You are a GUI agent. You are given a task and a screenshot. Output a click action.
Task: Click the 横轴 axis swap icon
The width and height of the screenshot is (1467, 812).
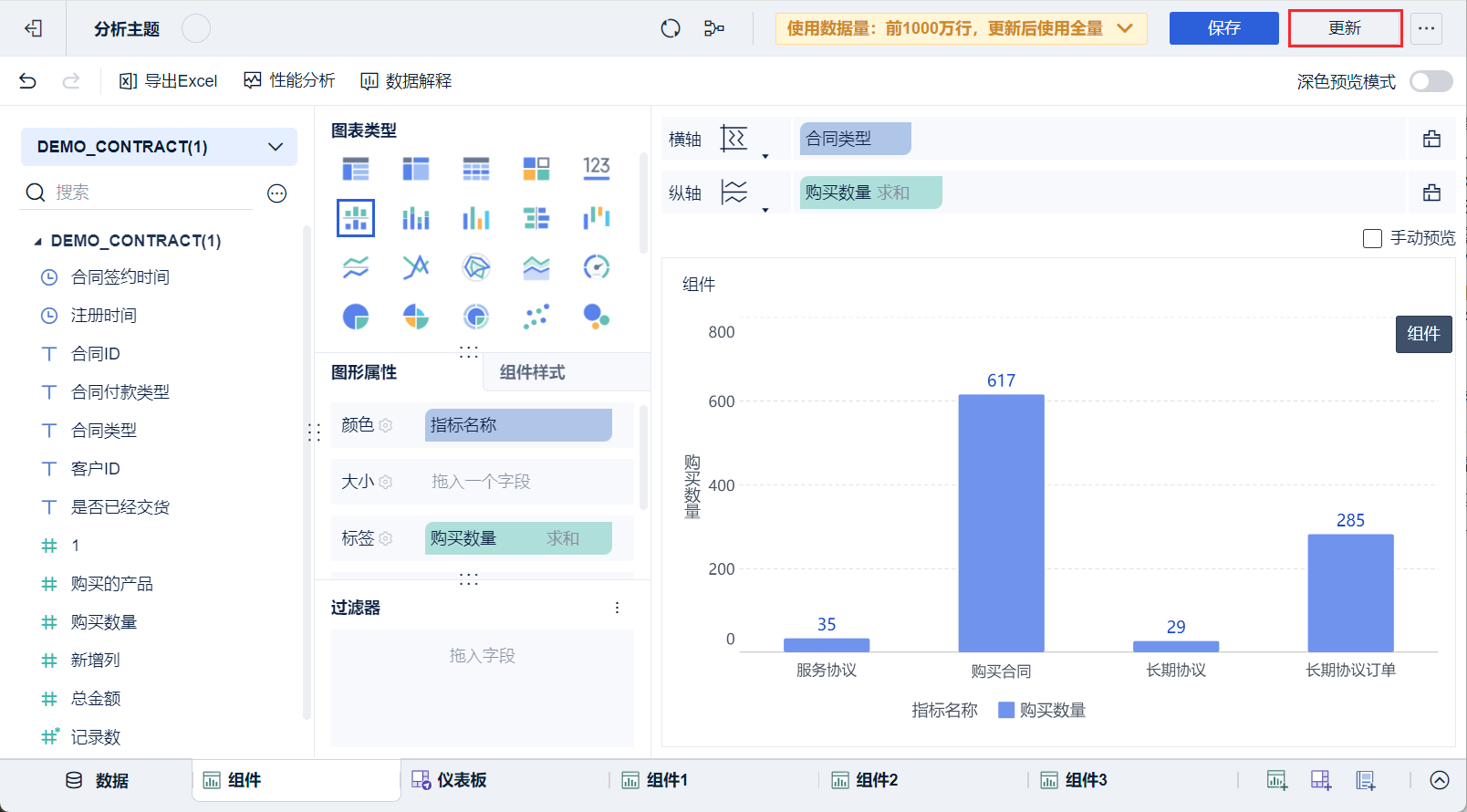[733, 139]
